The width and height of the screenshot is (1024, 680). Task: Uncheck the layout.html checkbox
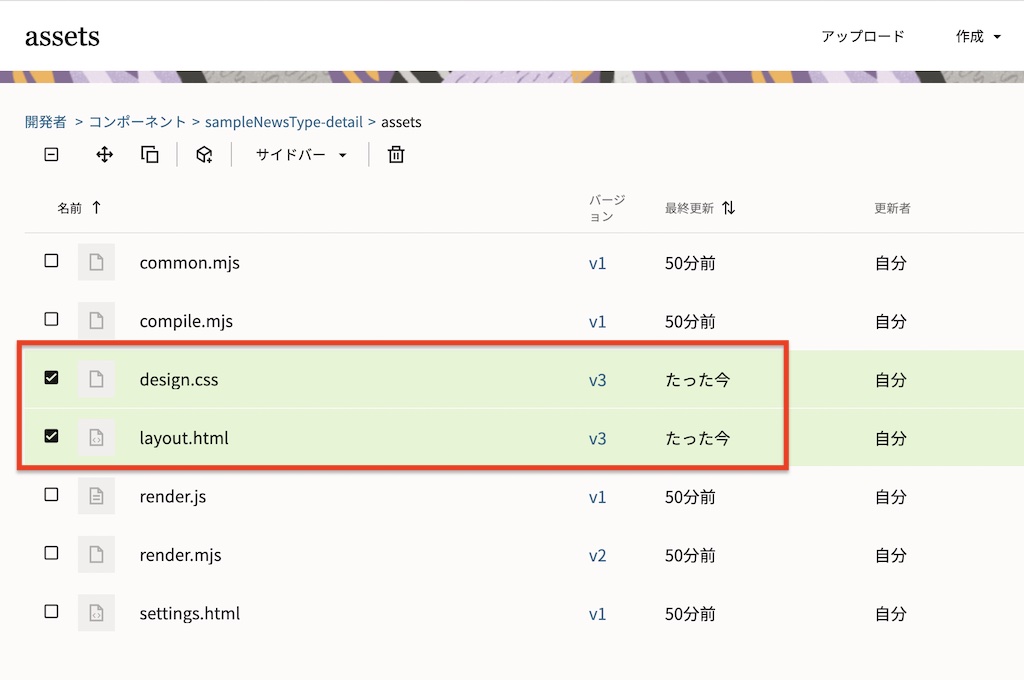tap(52, 436)
